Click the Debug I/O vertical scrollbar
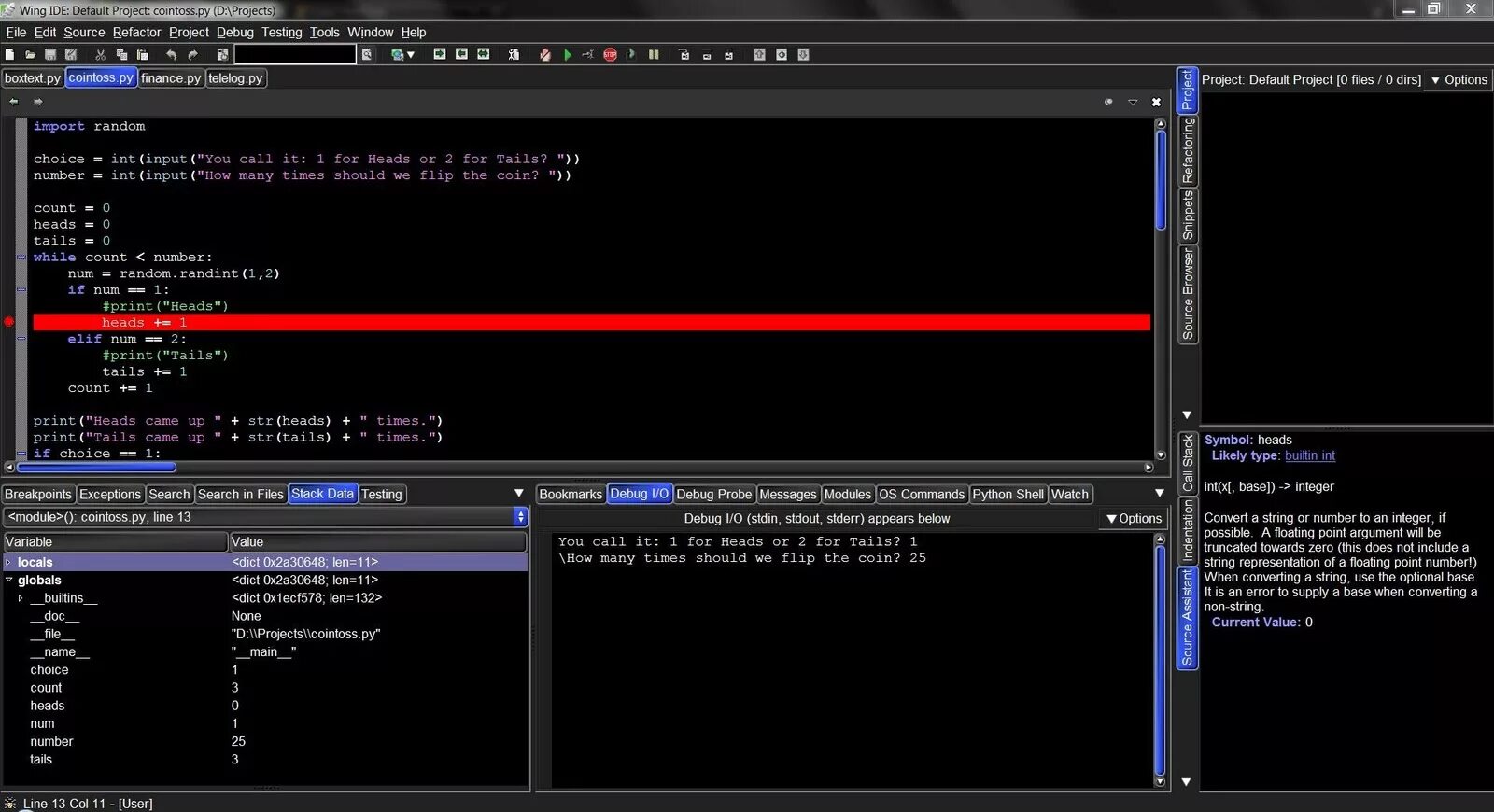The image size is (1494, 812). (x=1161, y=661)
